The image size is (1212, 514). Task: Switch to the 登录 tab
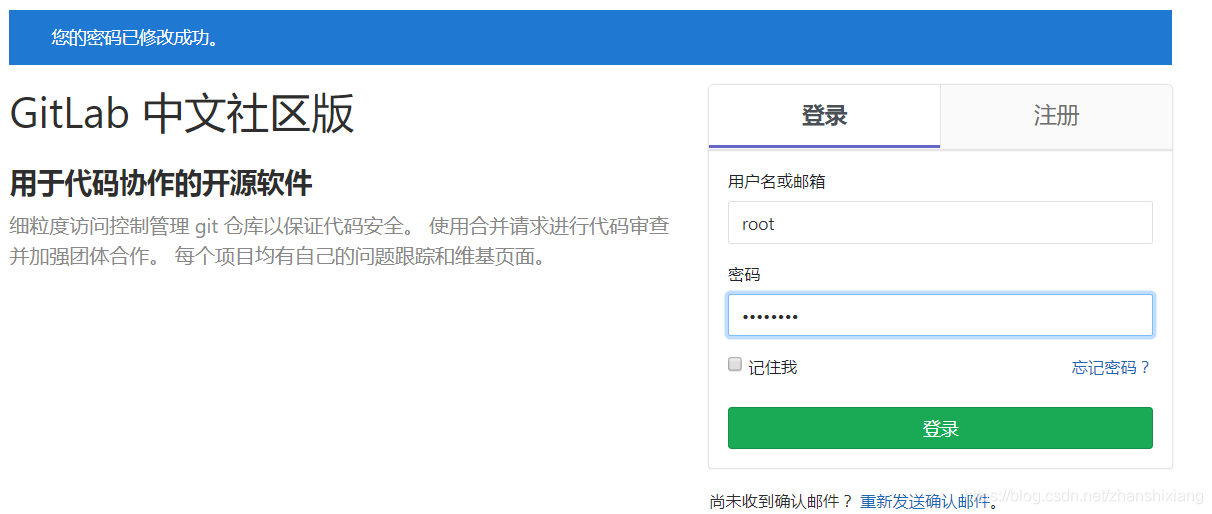tap(824, 116)
